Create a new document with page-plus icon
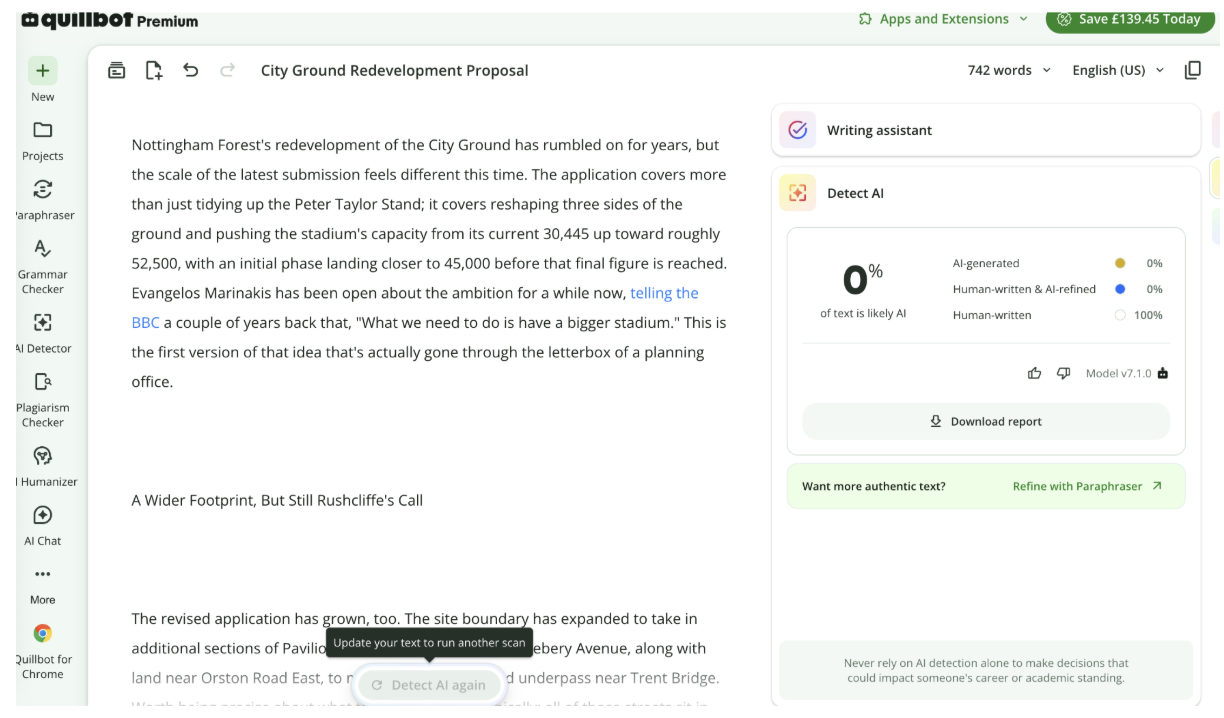 coord(153,70)
